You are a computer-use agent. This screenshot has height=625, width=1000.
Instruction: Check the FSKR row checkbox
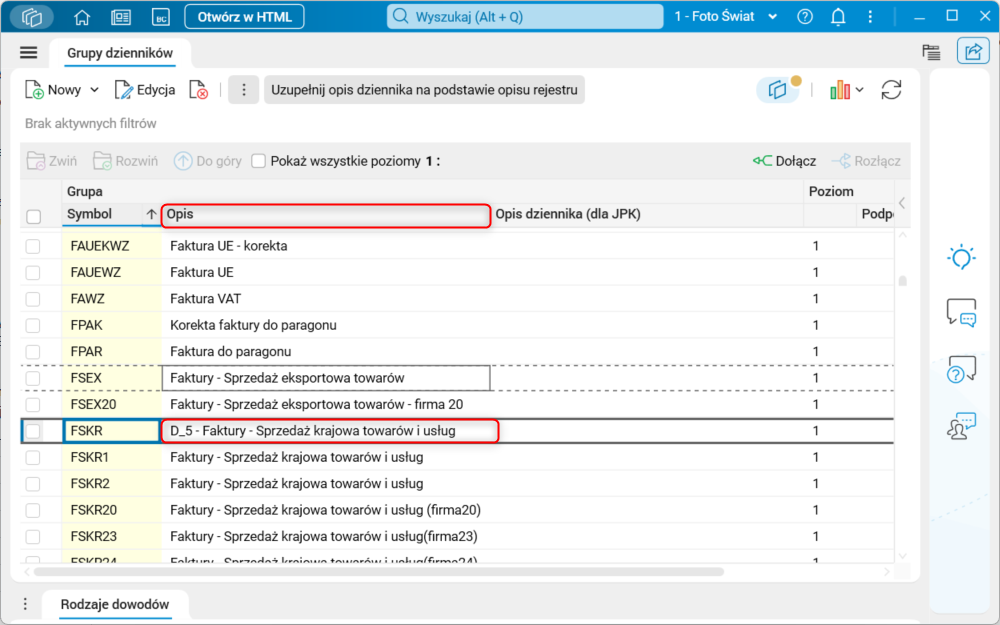tap(33, 431)
